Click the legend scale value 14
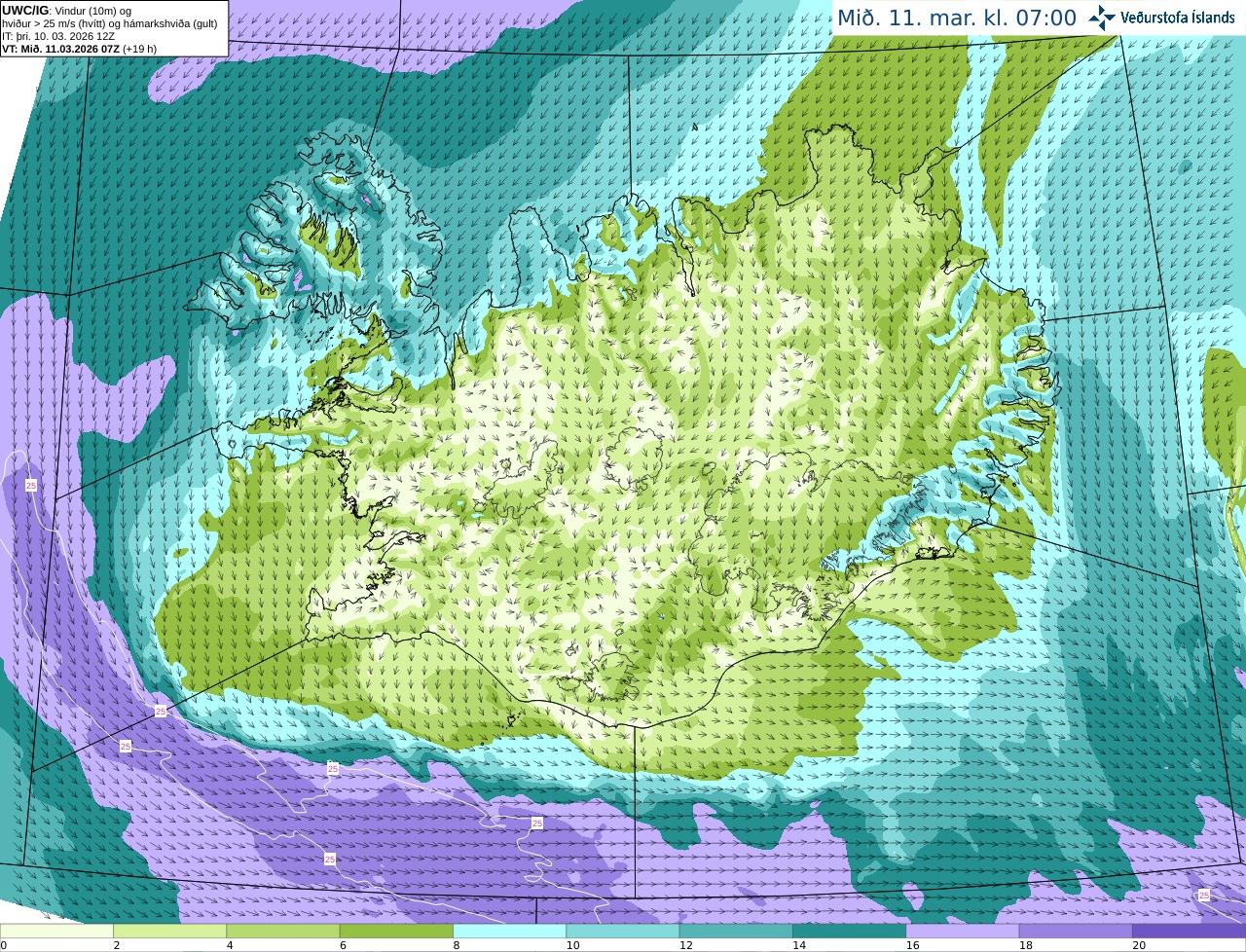Image resolution: width=1246 pixels, height=952 pixels. point(799,945)
